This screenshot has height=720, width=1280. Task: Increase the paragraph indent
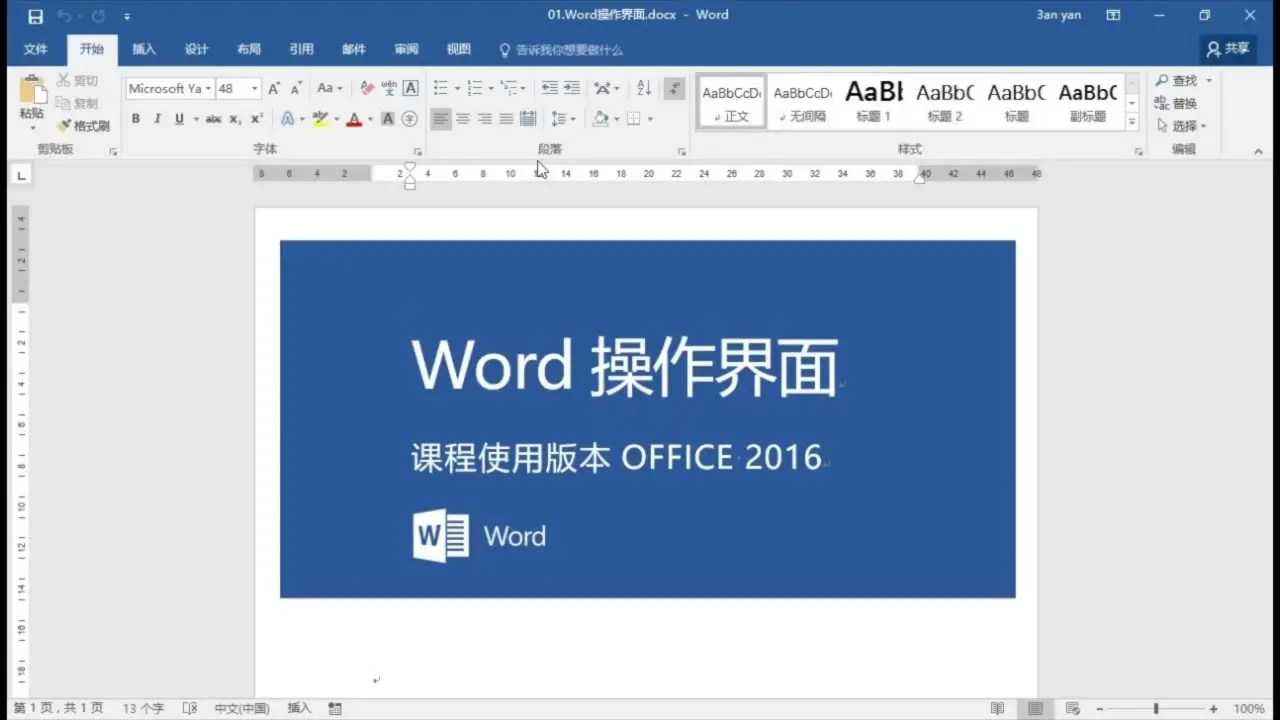(x=572, y=89)
